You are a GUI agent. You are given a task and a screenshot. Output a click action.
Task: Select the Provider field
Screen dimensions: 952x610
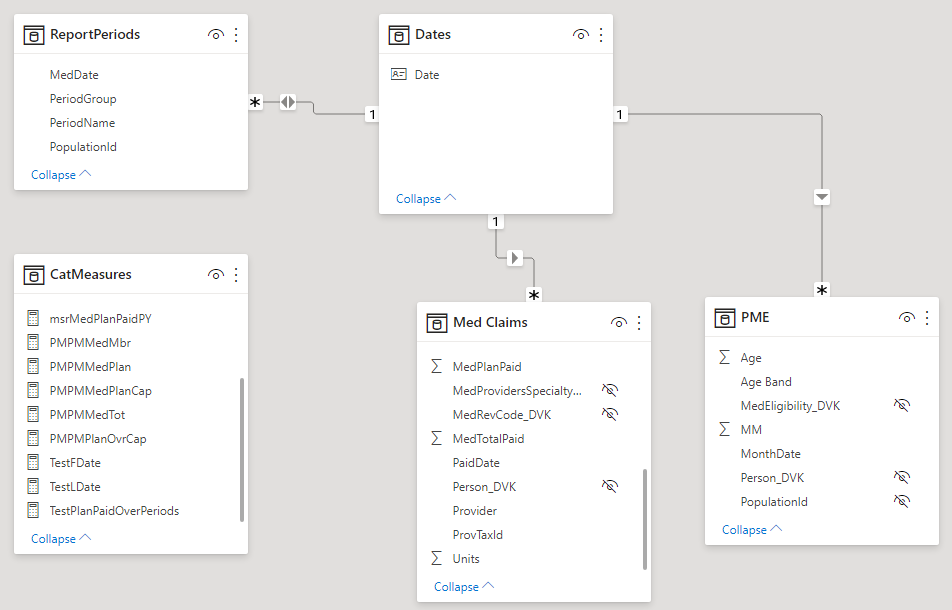click(475, 511)
